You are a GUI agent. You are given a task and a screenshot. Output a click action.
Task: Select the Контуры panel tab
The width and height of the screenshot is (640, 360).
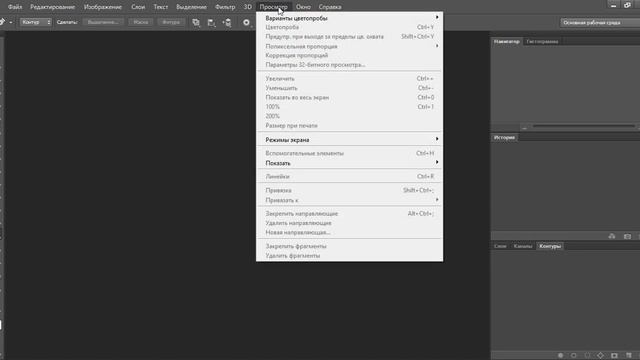pos(550,246)
